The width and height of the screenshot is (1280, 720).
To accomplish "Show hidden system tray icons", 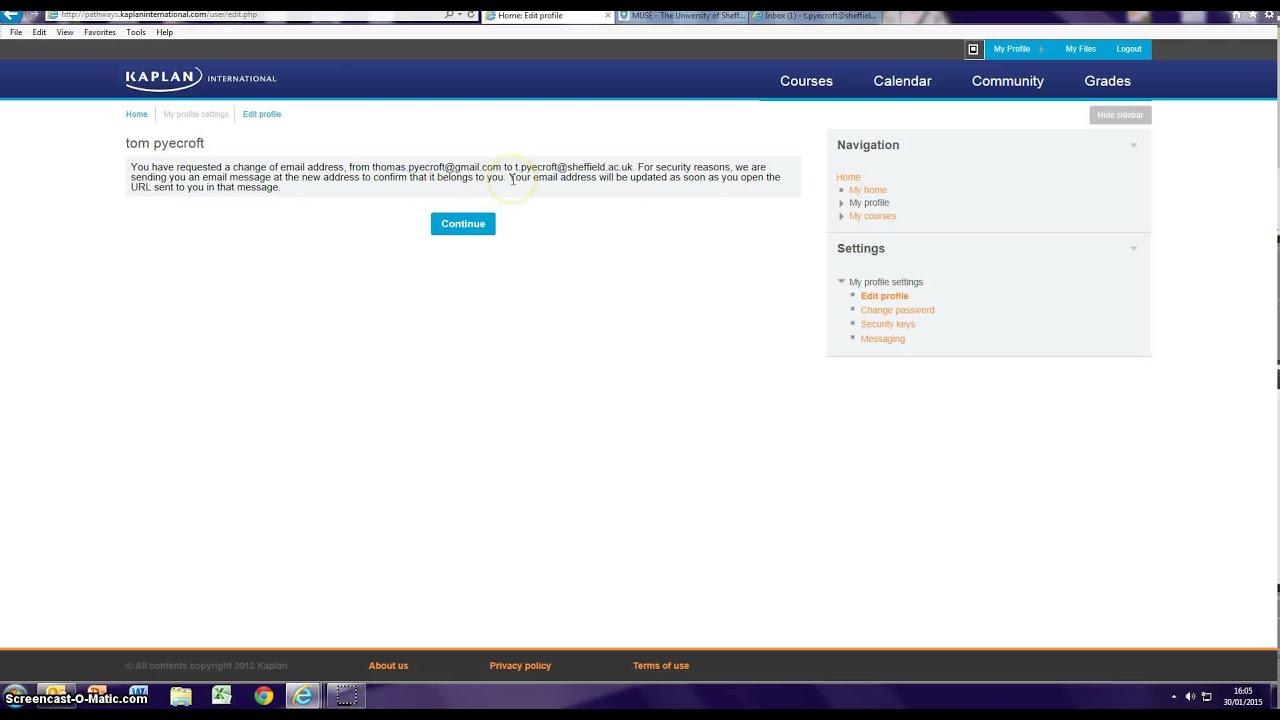I will 1174,696.
